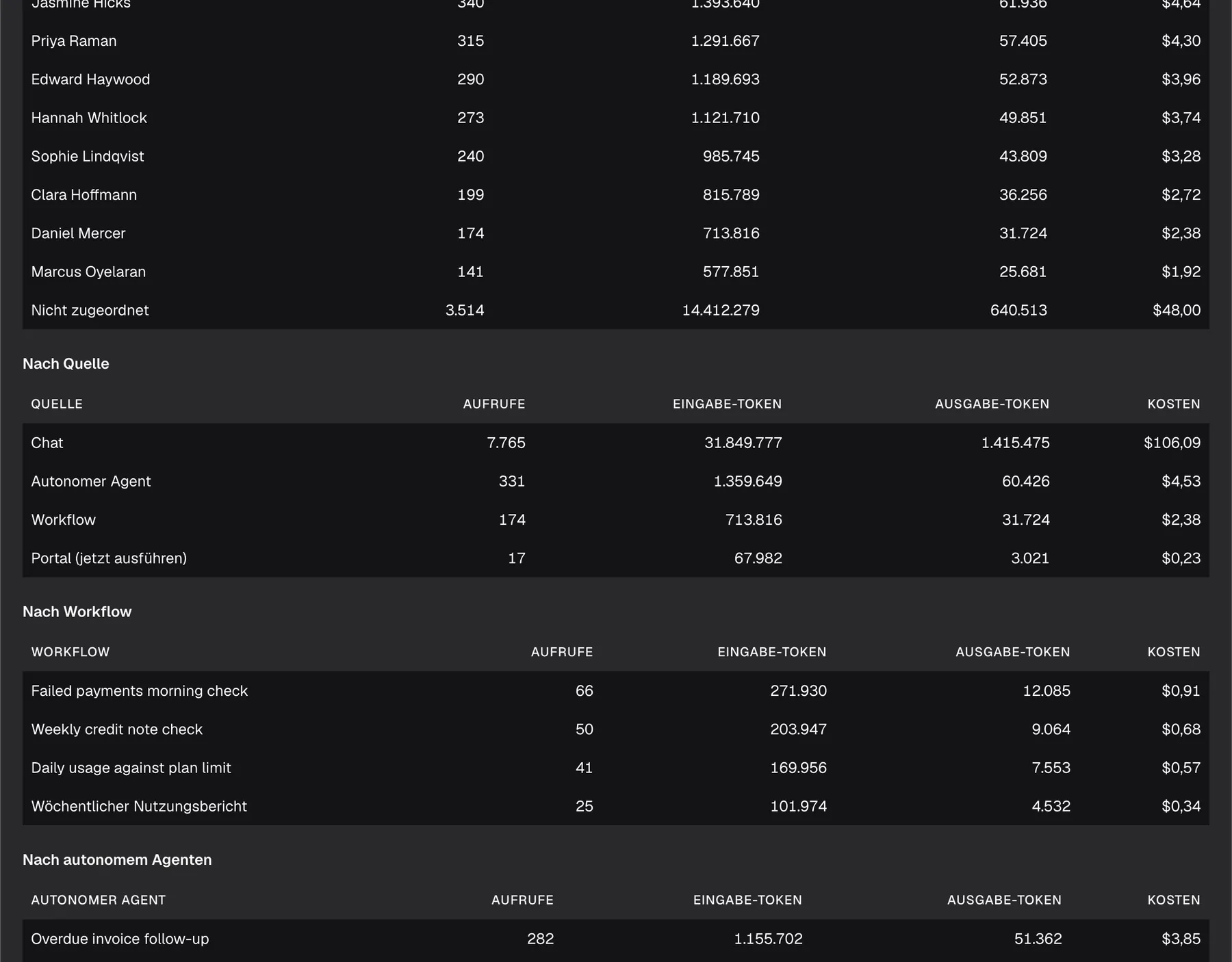This screenshot has height=962, width=1232.
Task: Click the $106,09 Chat cost value
Action: [1172, 443]
